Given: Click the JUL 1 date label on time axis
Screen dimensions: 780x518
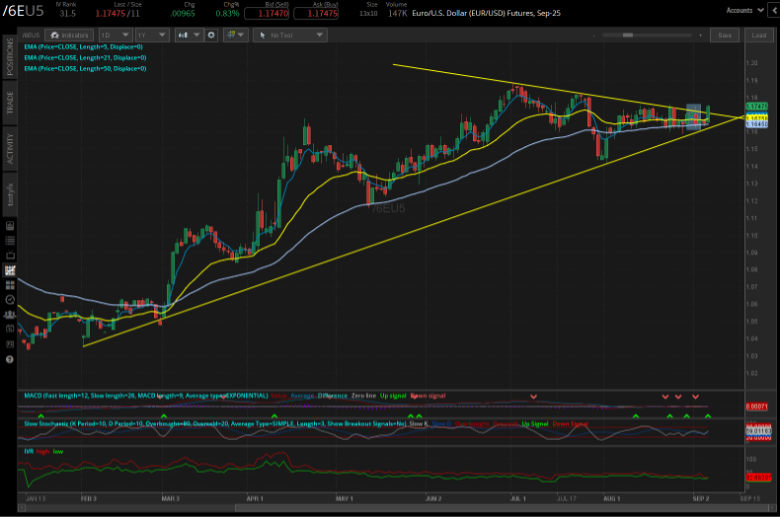Looking at the screenshot, I should (x=518, y=499).
